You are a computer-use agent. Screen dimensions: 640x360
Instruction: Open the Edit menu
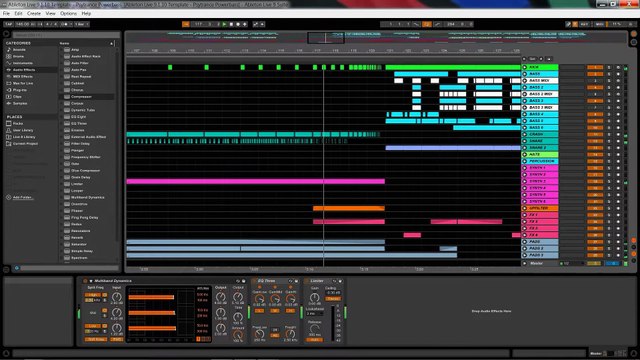(x=18, y=13)
